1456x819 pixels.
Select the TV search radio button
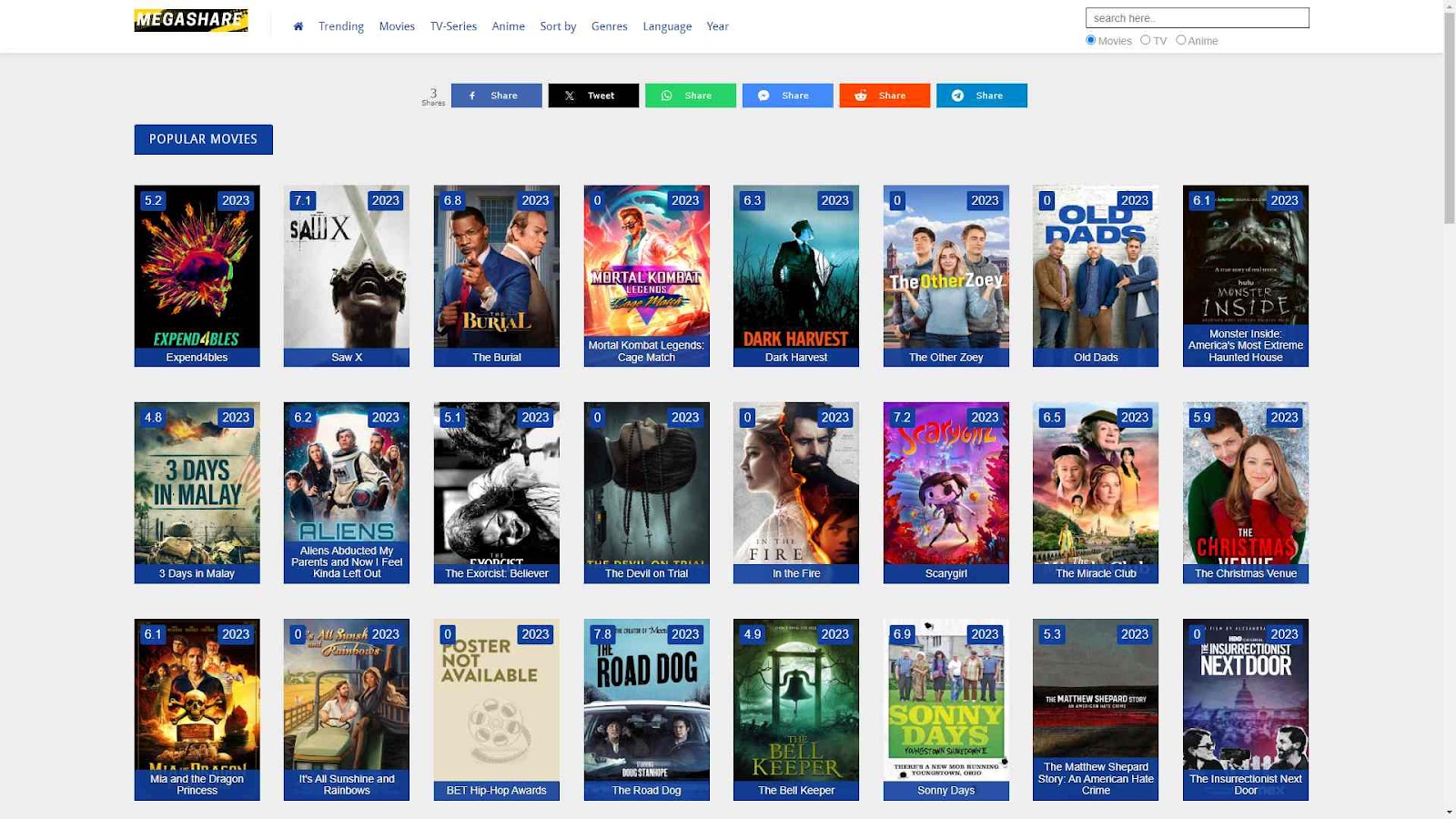click(1145, 40)
